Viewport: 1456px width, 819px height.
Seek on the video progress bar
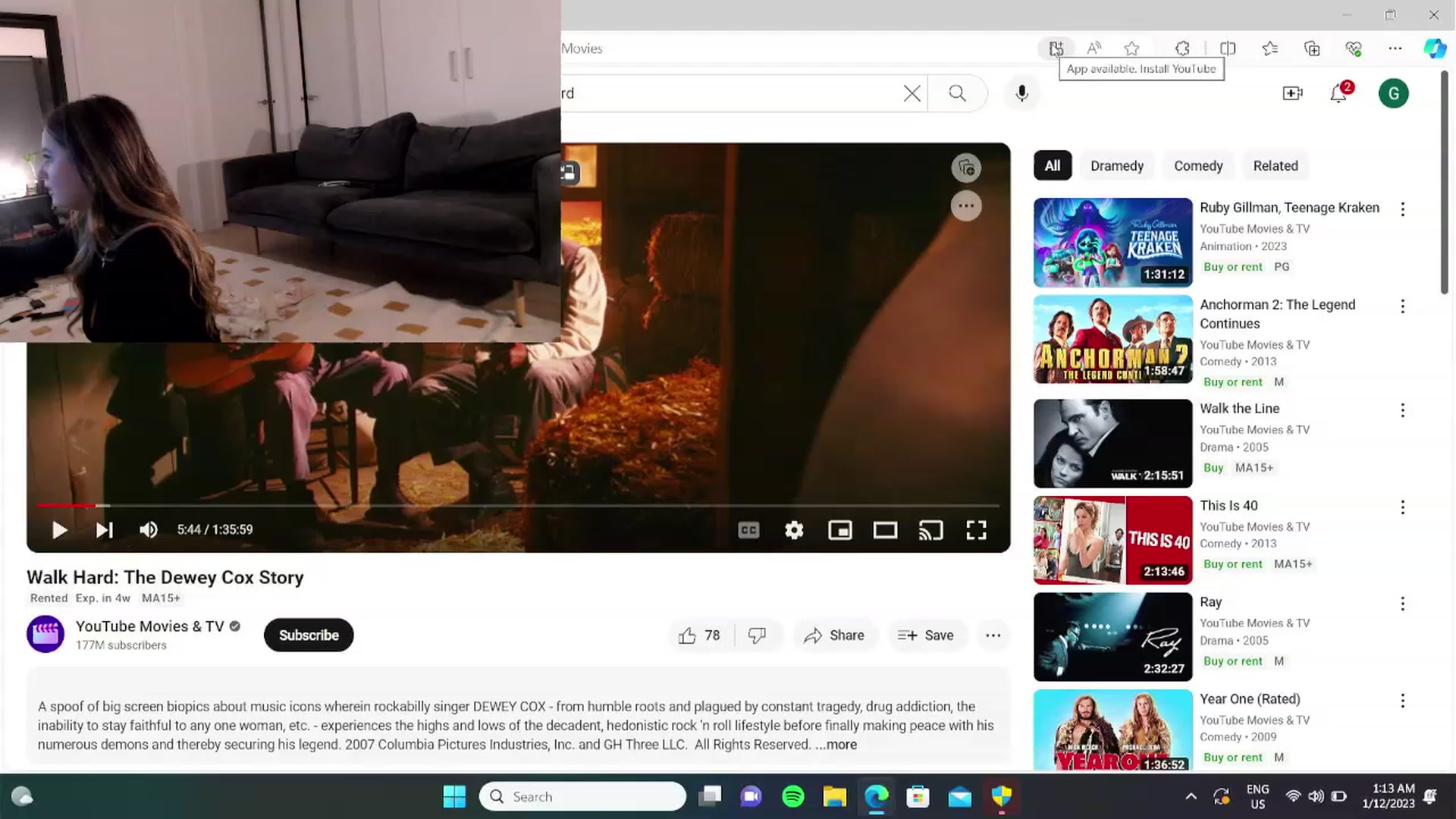coord(518,505)
